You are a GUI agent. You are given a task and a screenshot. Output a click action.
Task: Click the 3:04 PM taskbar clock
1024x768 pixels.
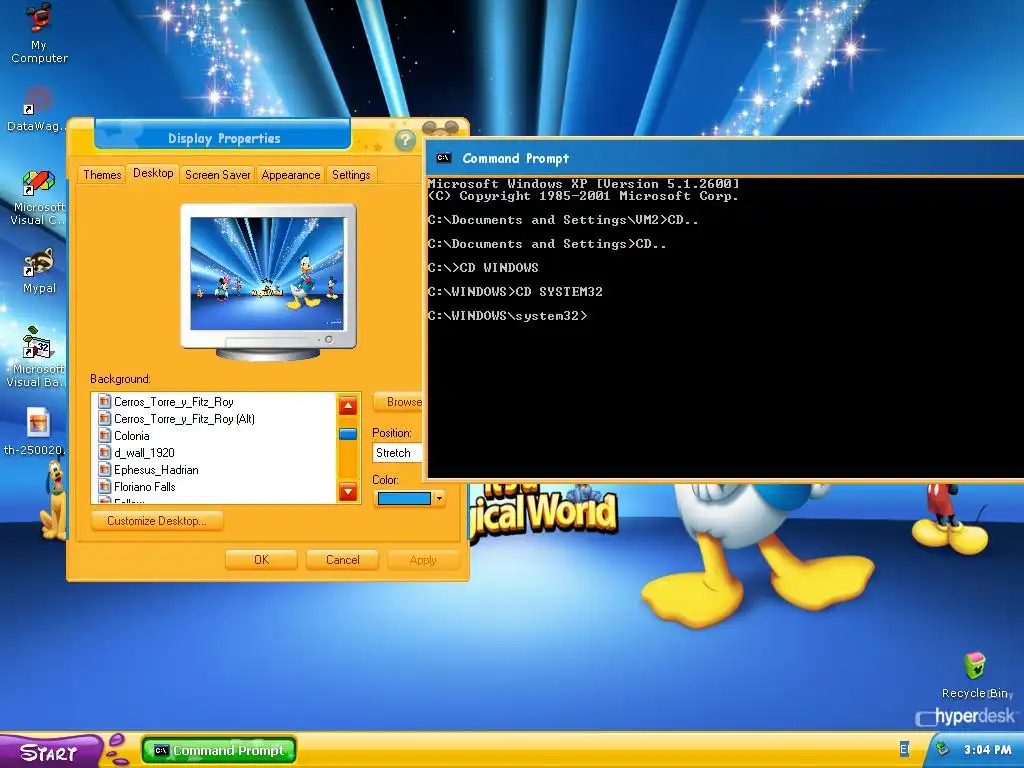987,750
